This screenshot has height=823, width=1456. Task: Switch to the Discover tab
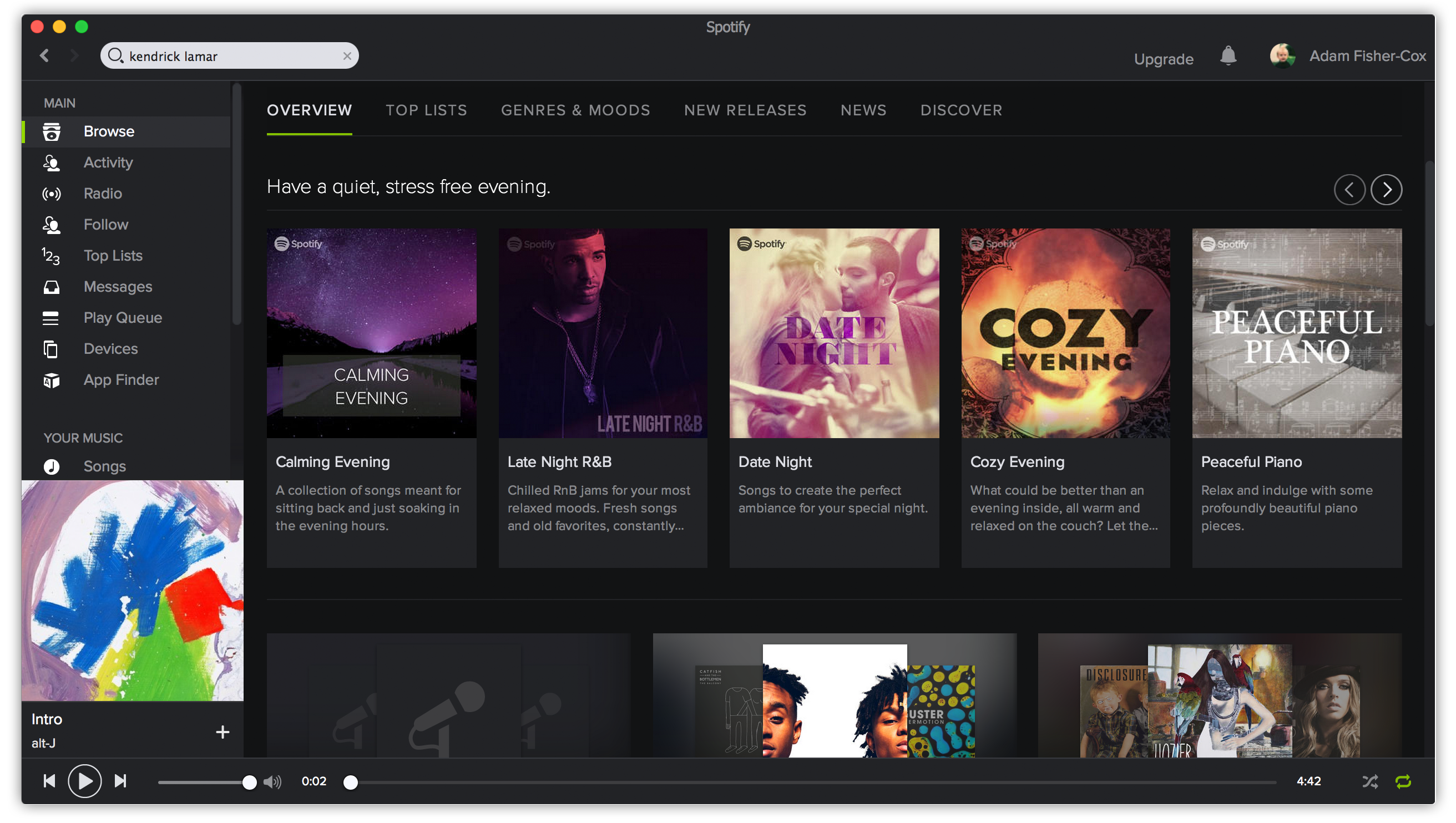pos(961,110)
